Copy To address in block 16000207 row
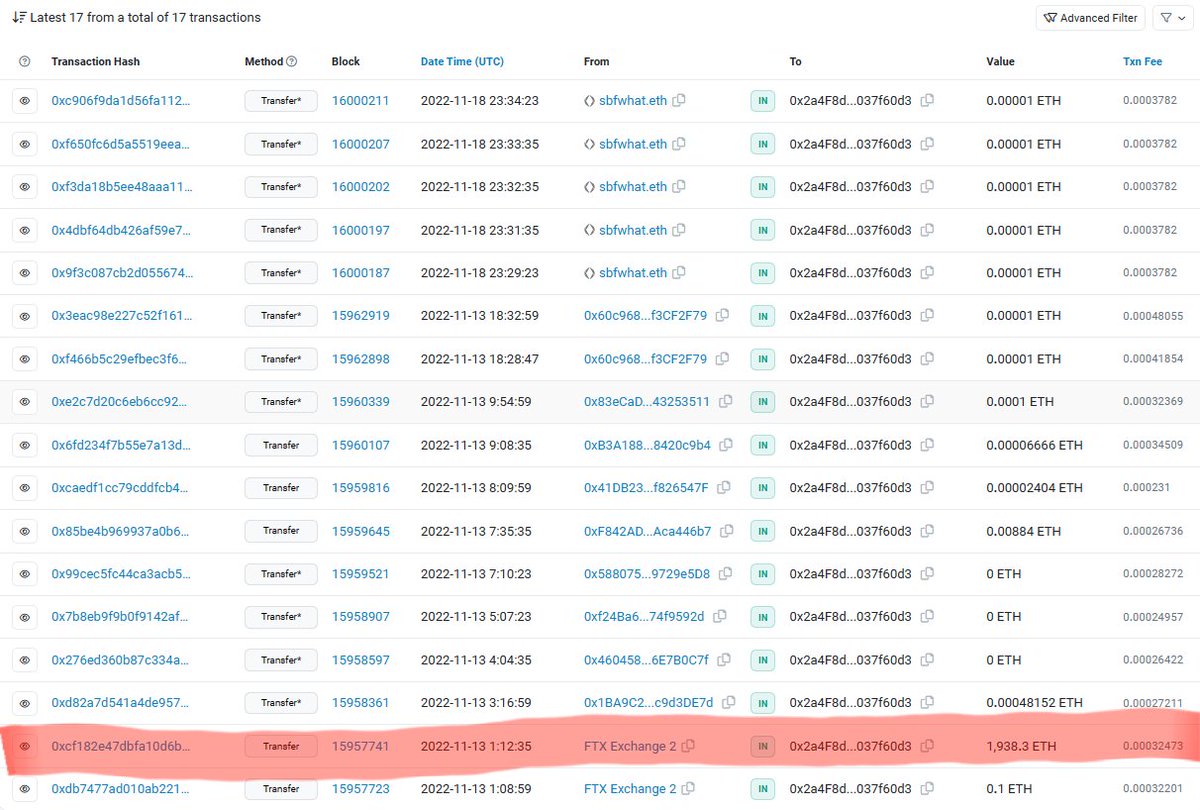Viewport: 1200px width, 810px height. (x=927, y=144)
